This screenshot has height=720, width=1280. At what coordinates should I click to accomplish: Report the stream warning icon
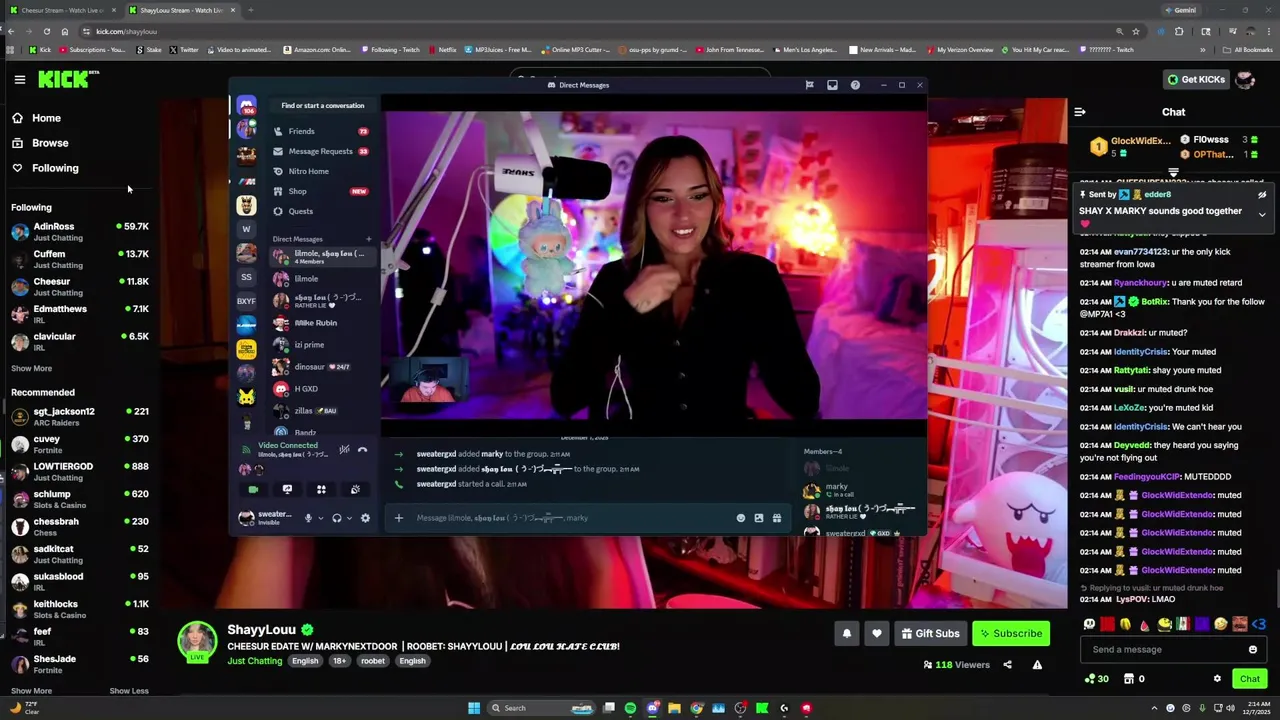tap(1037, 665)
